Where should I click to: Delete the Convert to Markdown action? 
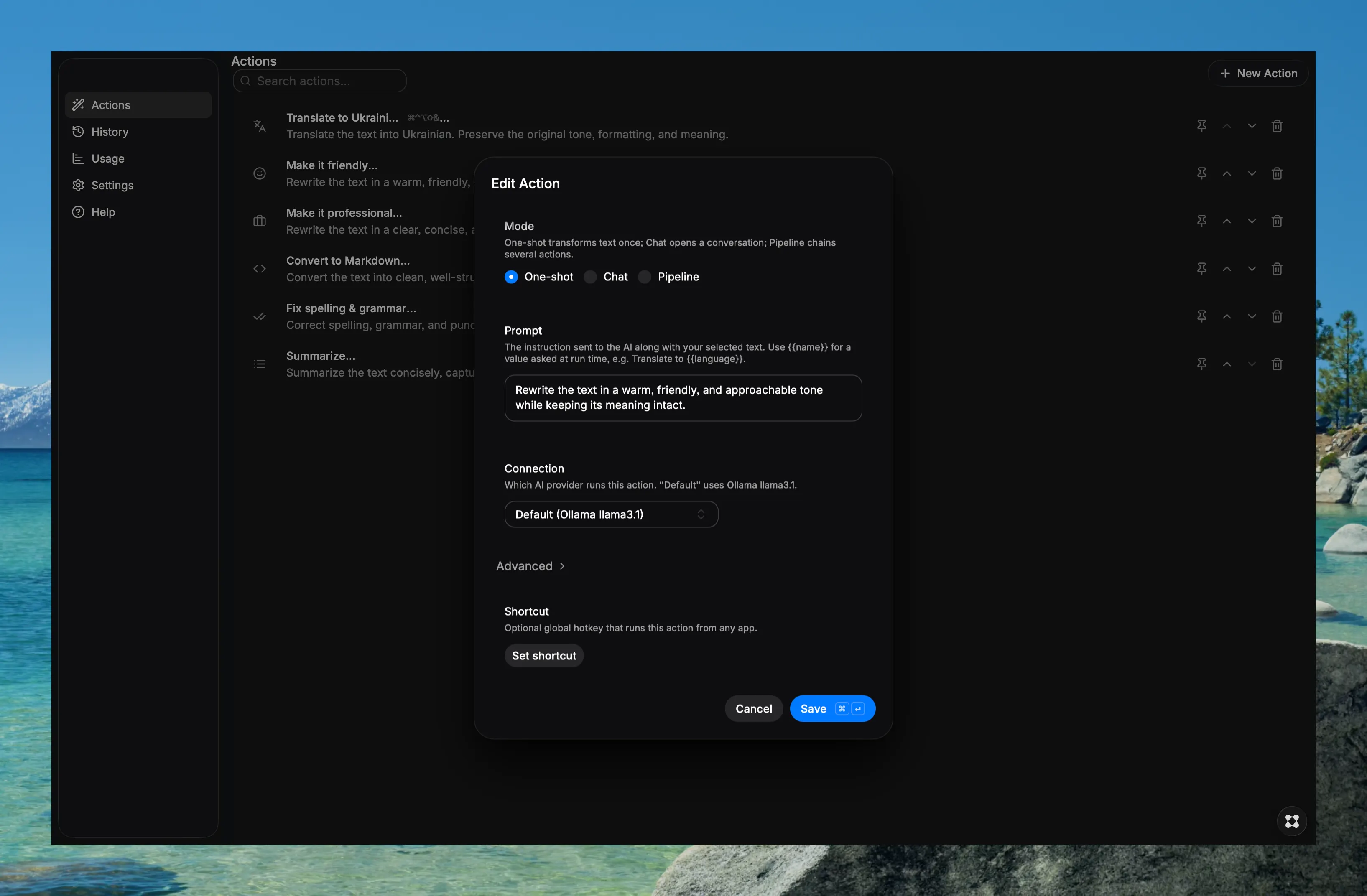tap(1277, 269)
